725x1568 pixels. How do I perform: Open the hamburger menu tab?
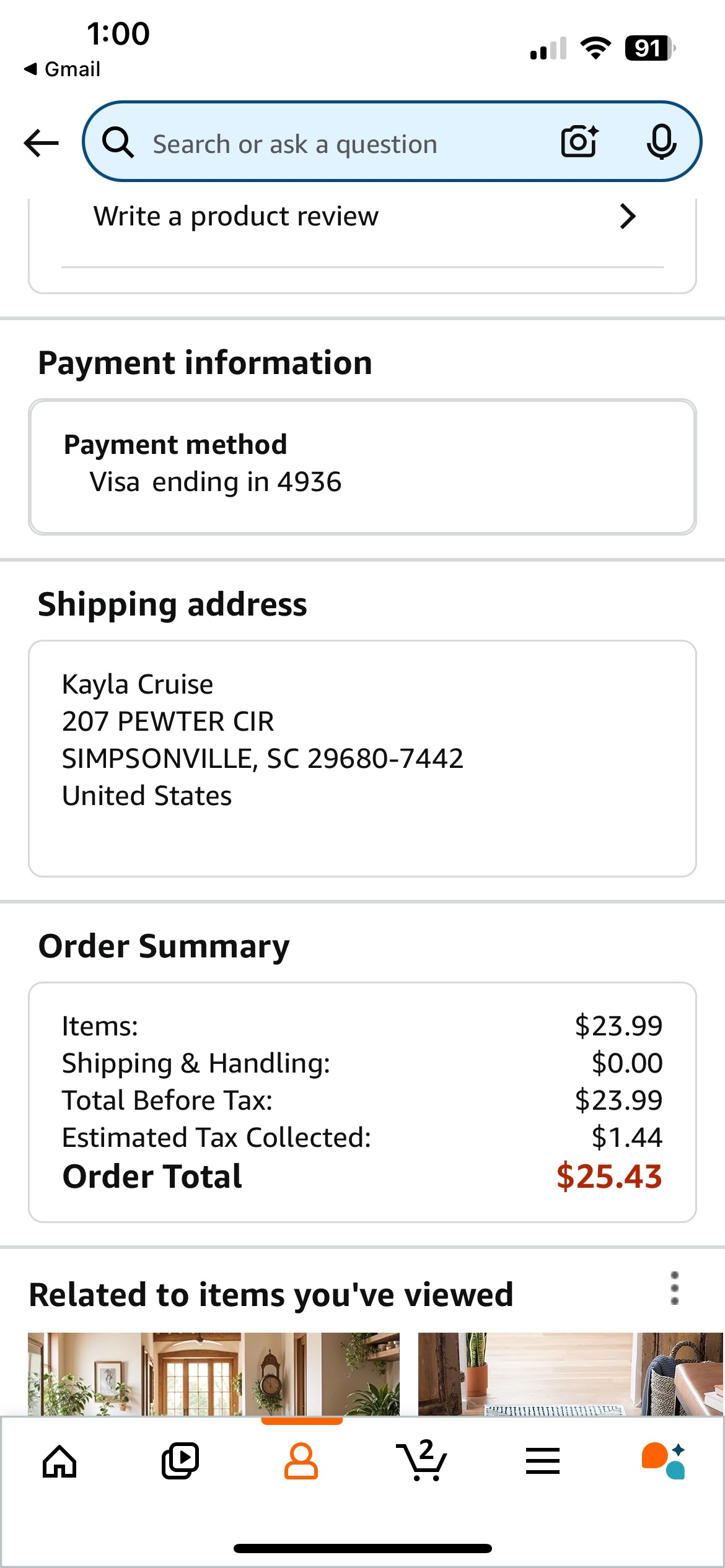(x=543, y=1461)
